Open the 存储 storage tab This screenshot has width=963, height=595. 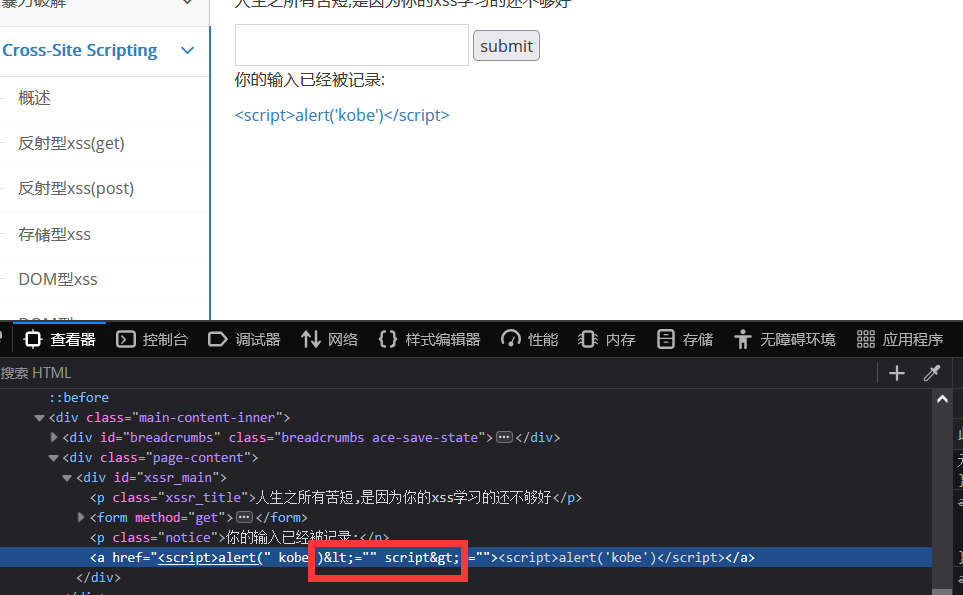pyautogui.click(x=685, y=340)
